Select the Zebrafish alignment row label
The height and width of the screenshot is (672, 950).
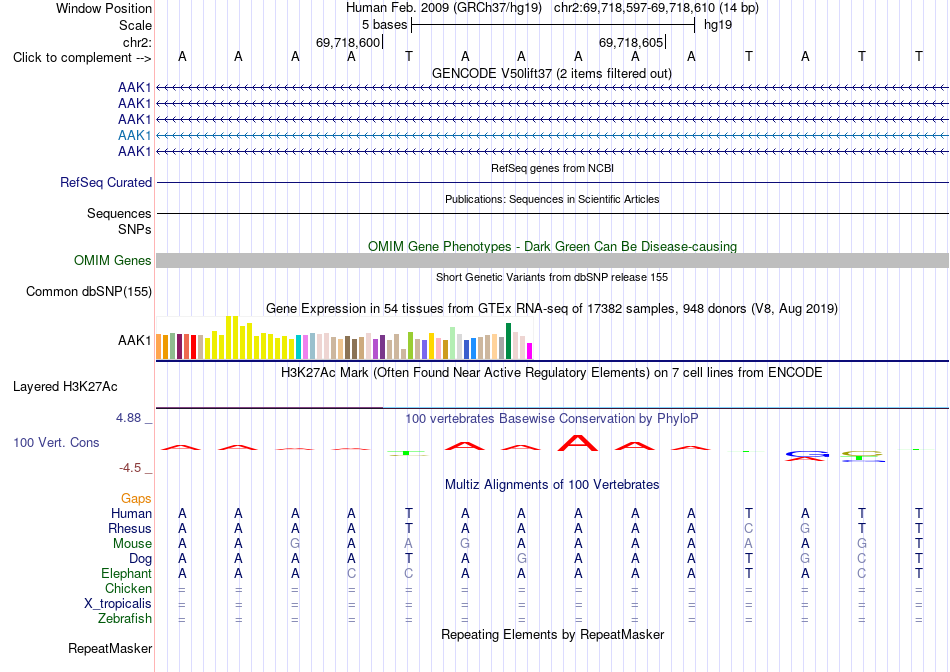pyautogui.click(x=125, y=619)
